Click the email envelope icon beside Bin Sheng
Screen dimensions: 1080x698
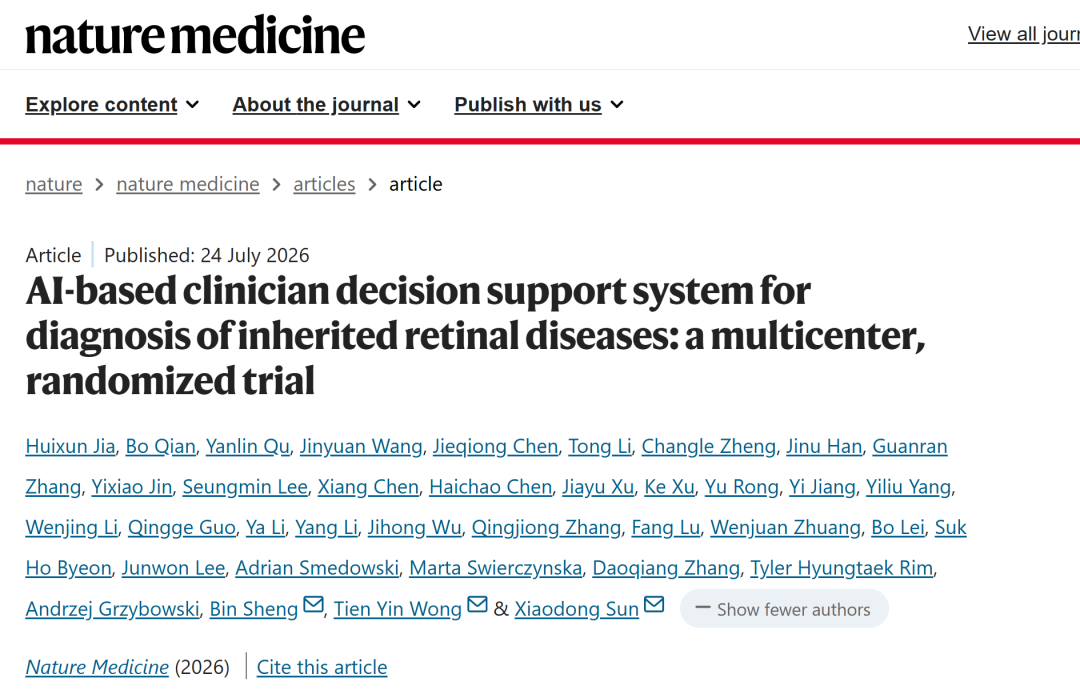click(x=313, y=605)
